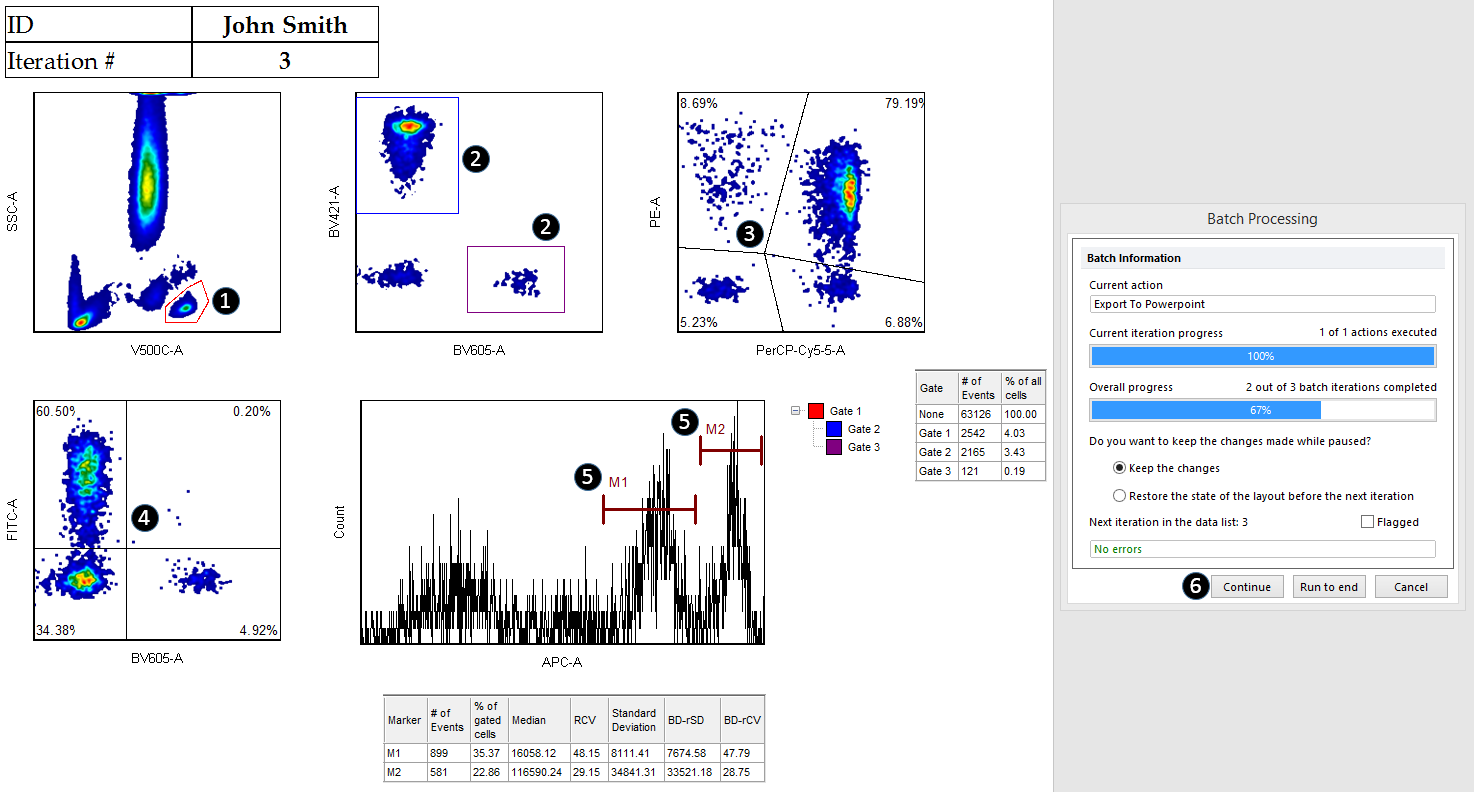Viewport: 1474px width, 792px height.
Task: Select the Keep the changes option
Action: pyautogui.click(x=1119, y=468)
